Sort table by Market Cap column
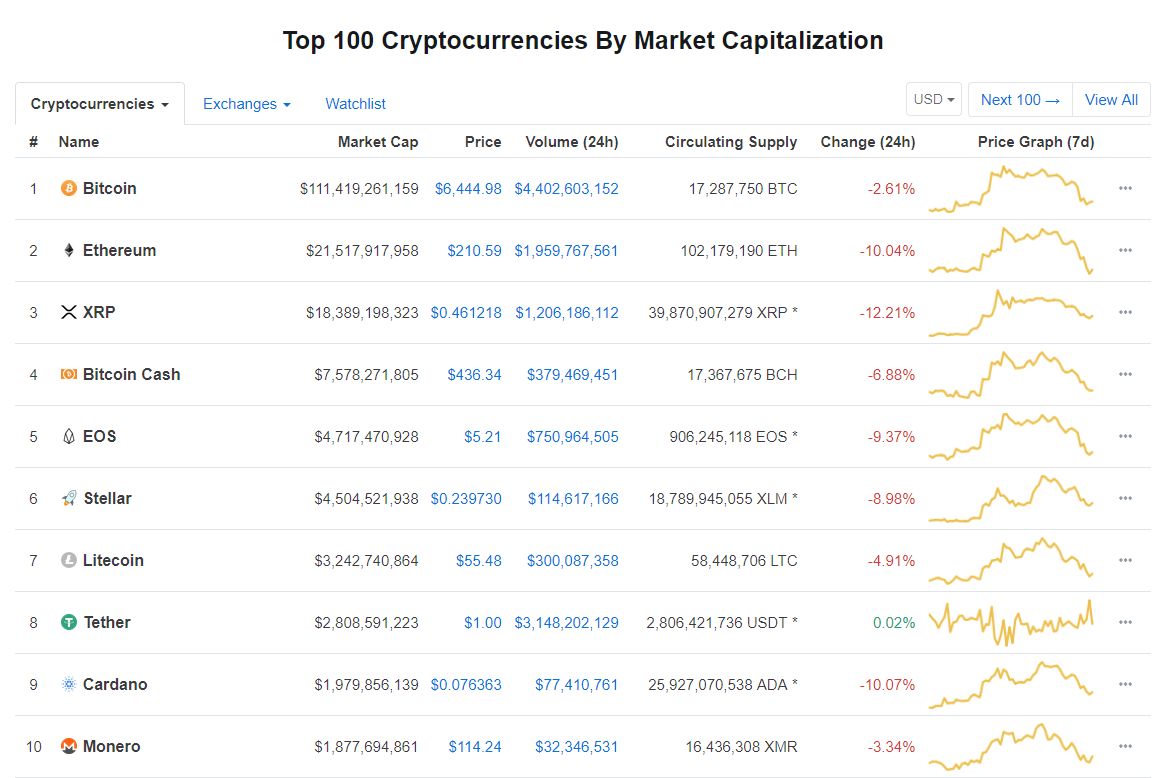Screen dimensions: 1163x778 377,142
